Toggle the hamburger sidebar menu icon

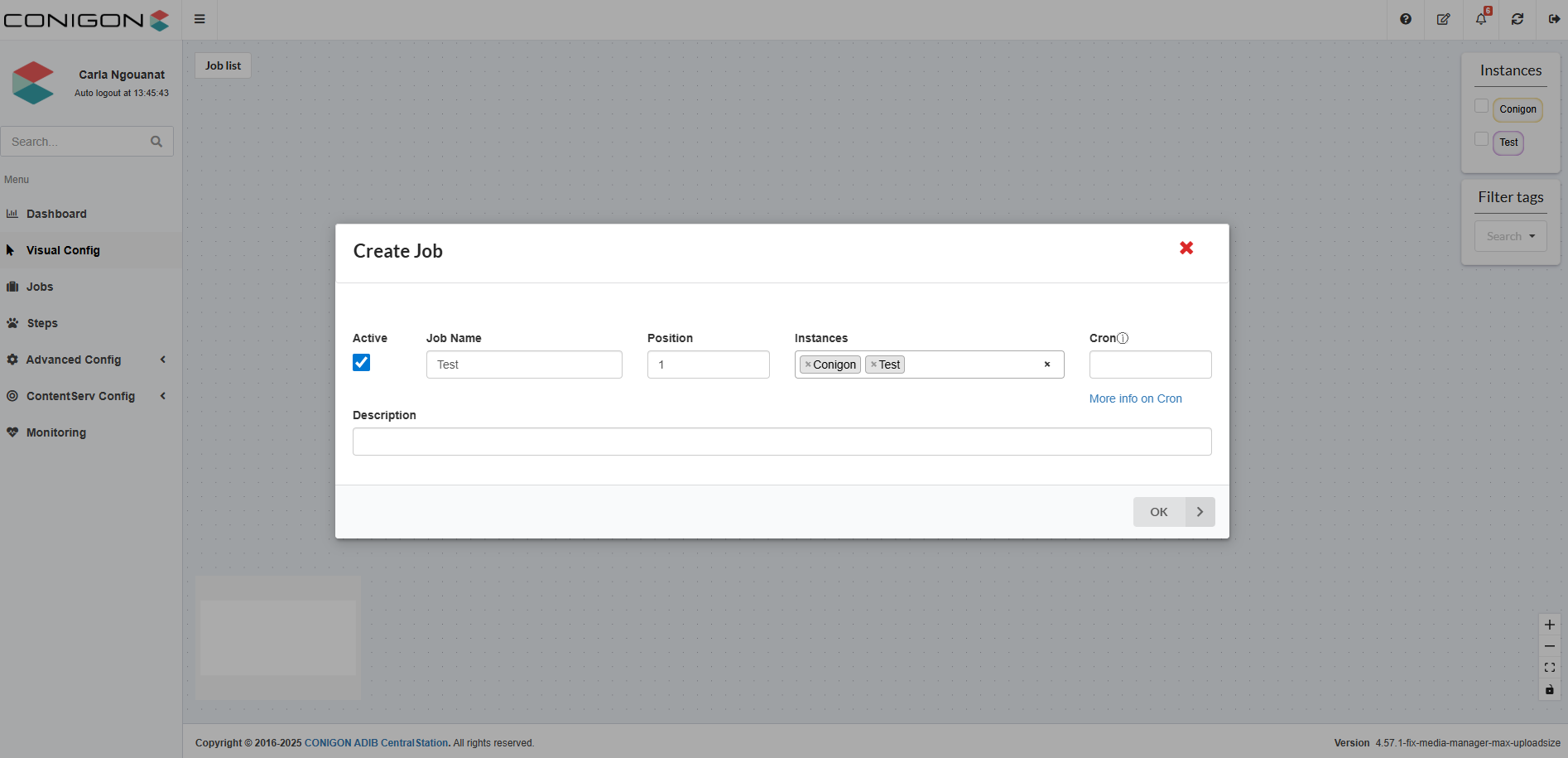tap(200, 19)
